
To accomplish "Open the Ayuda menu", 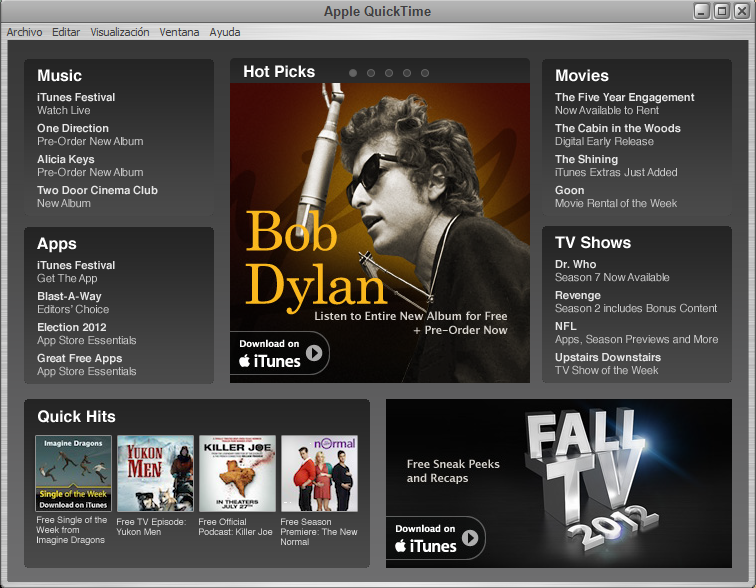I will [x=225, y=32].
